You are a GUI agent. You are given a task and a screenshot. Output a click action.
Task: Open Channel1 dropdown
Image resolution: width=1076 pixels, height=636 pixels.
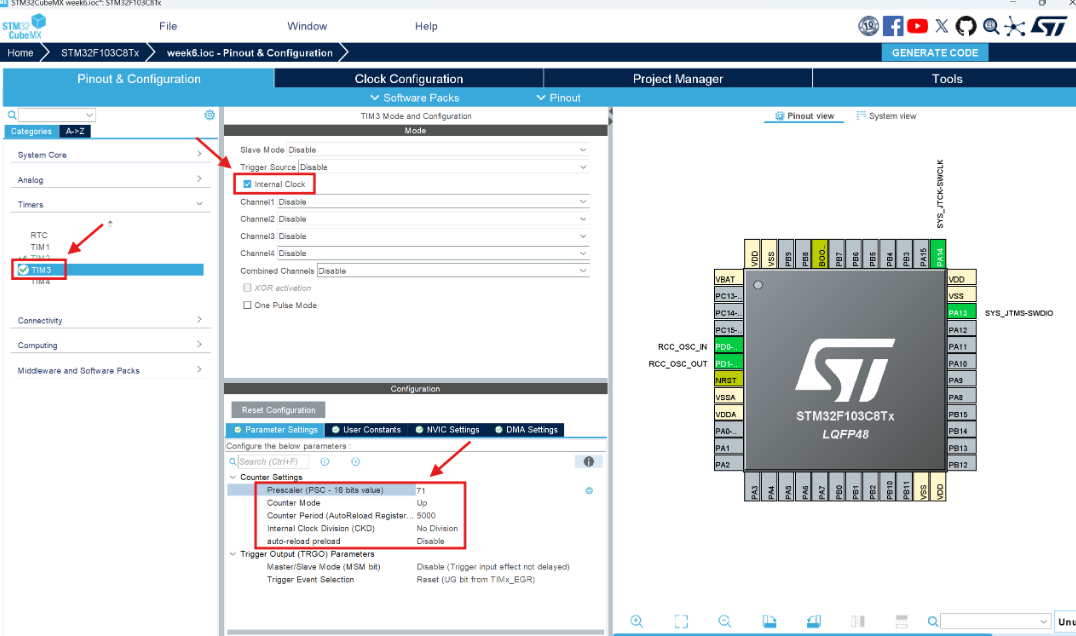(433, 202)
